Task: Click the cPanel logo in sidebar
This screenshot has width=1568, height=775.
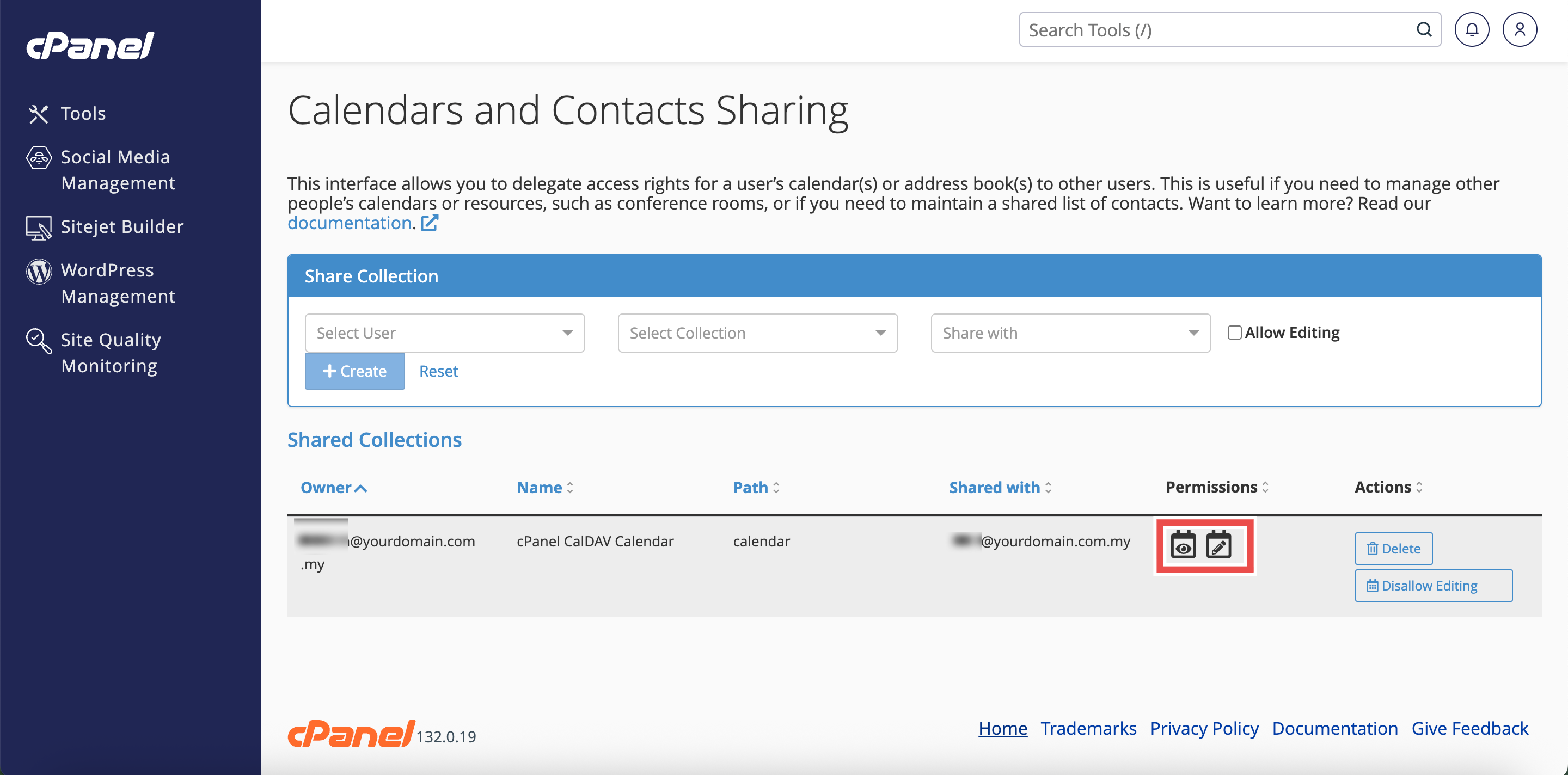Action: 90,46
